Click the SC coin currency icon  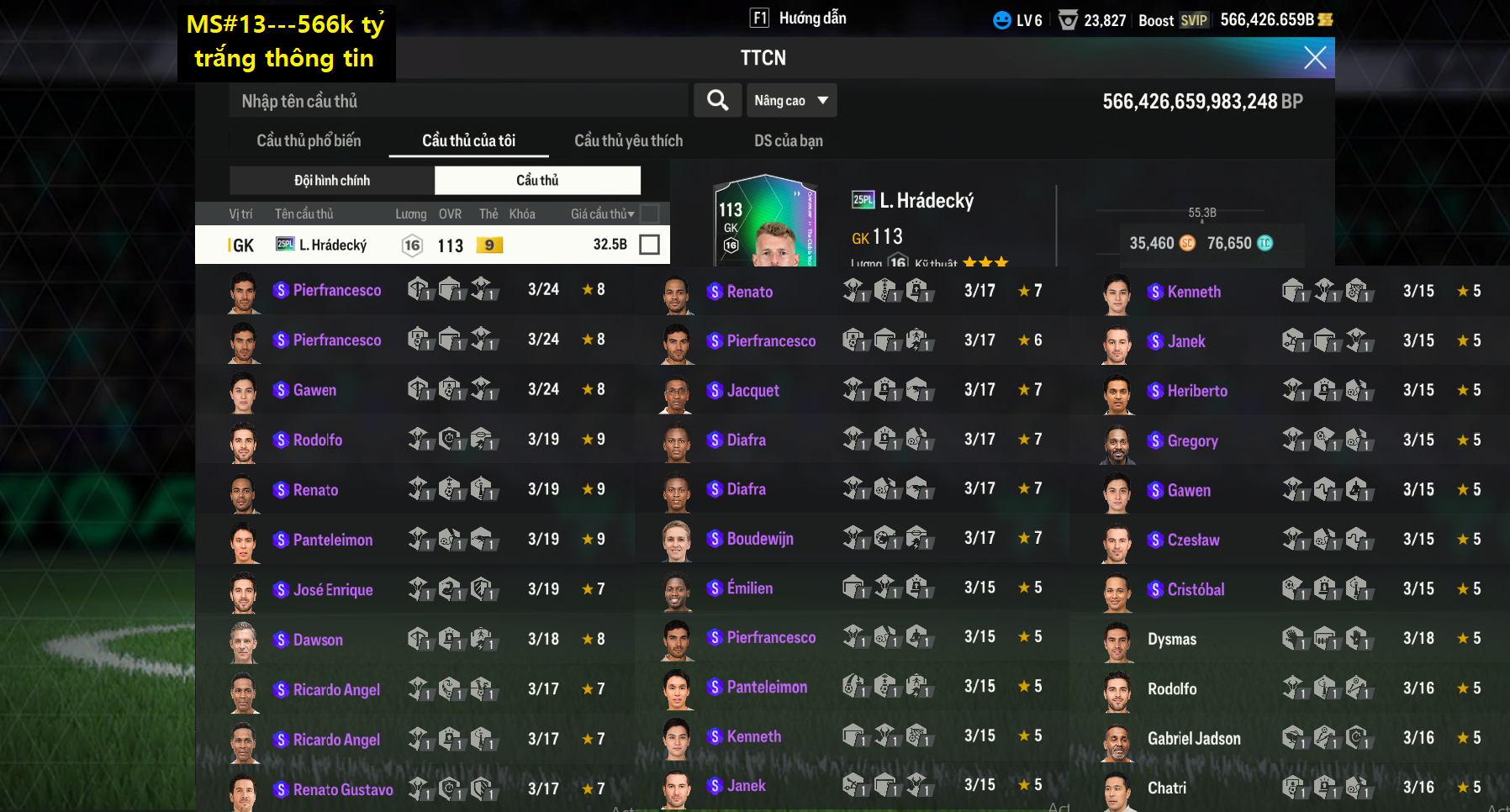[x=1187, y=243]
